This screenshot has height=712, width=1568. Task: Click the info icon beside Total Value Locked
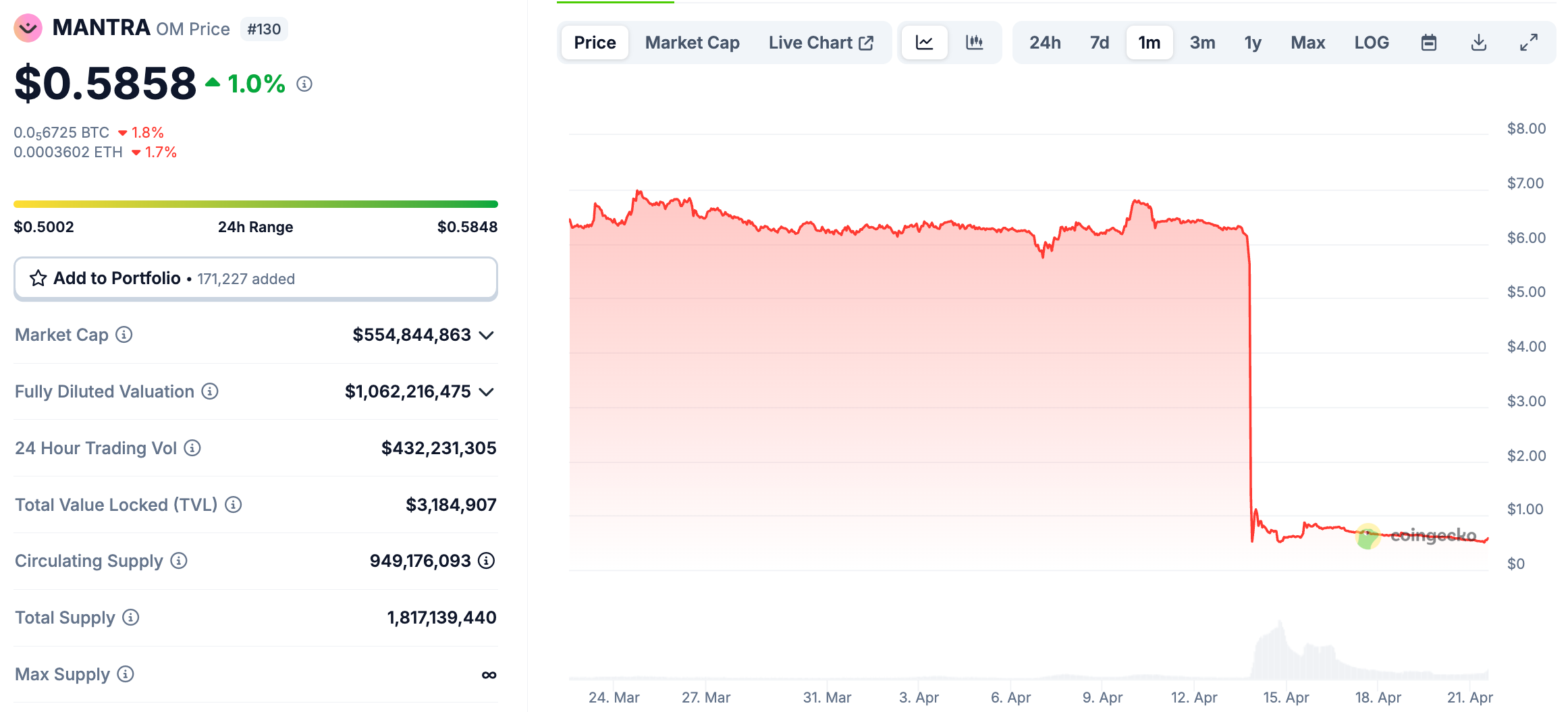coord(234,505)
